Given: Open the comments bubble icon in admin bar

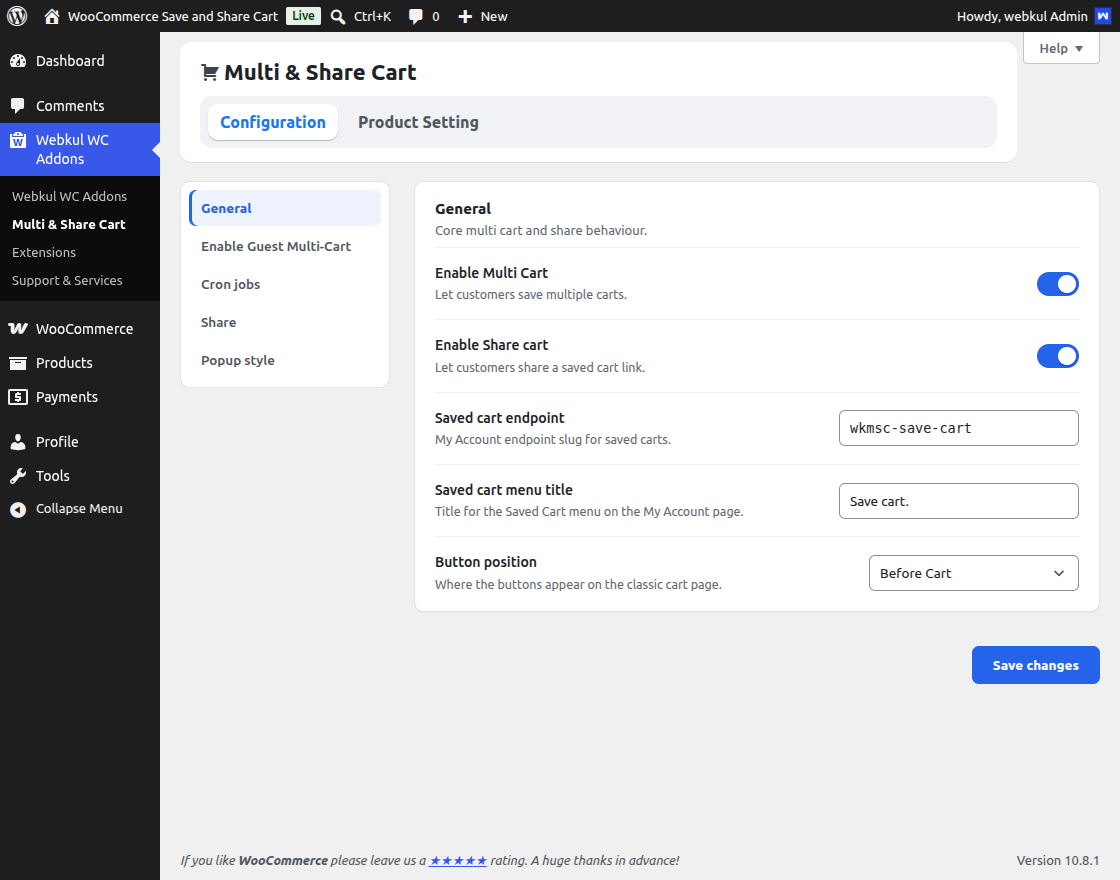Looking at the screenshot, I should click(415, 16).
